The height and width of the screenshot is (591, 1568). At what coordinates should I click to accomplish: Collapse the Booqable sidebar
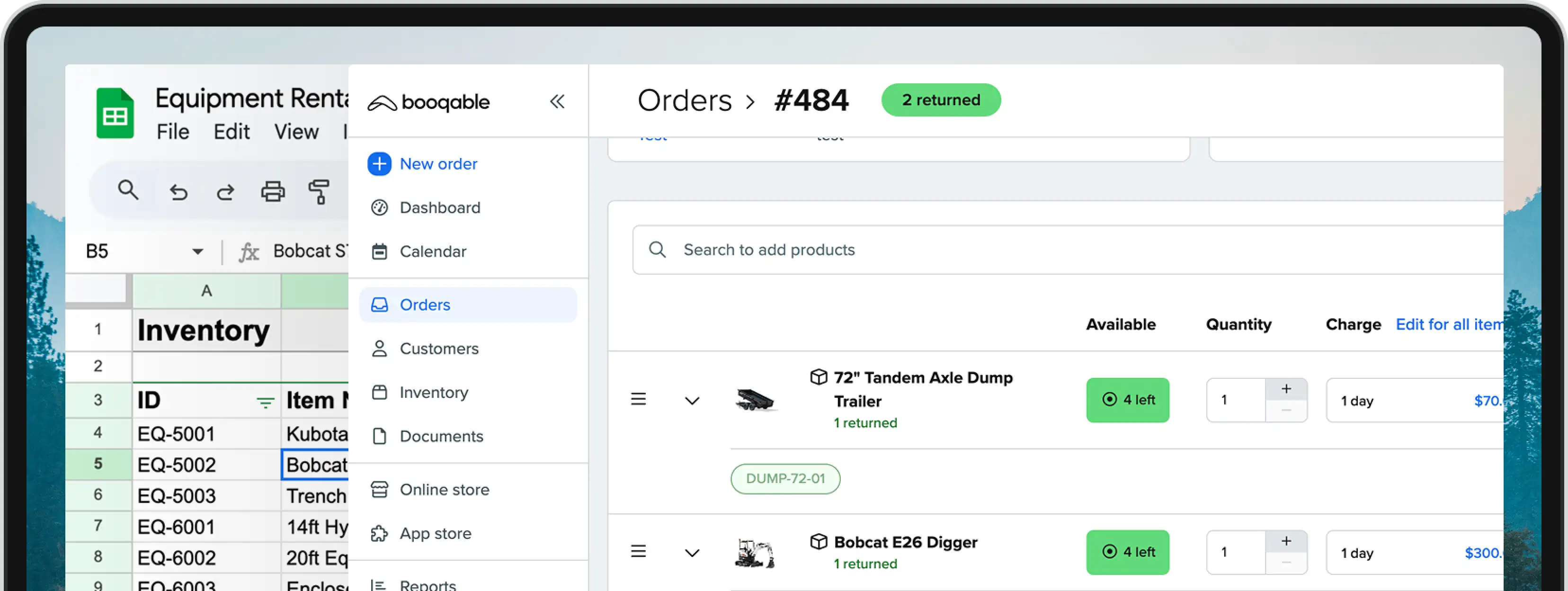pos(557,102)
